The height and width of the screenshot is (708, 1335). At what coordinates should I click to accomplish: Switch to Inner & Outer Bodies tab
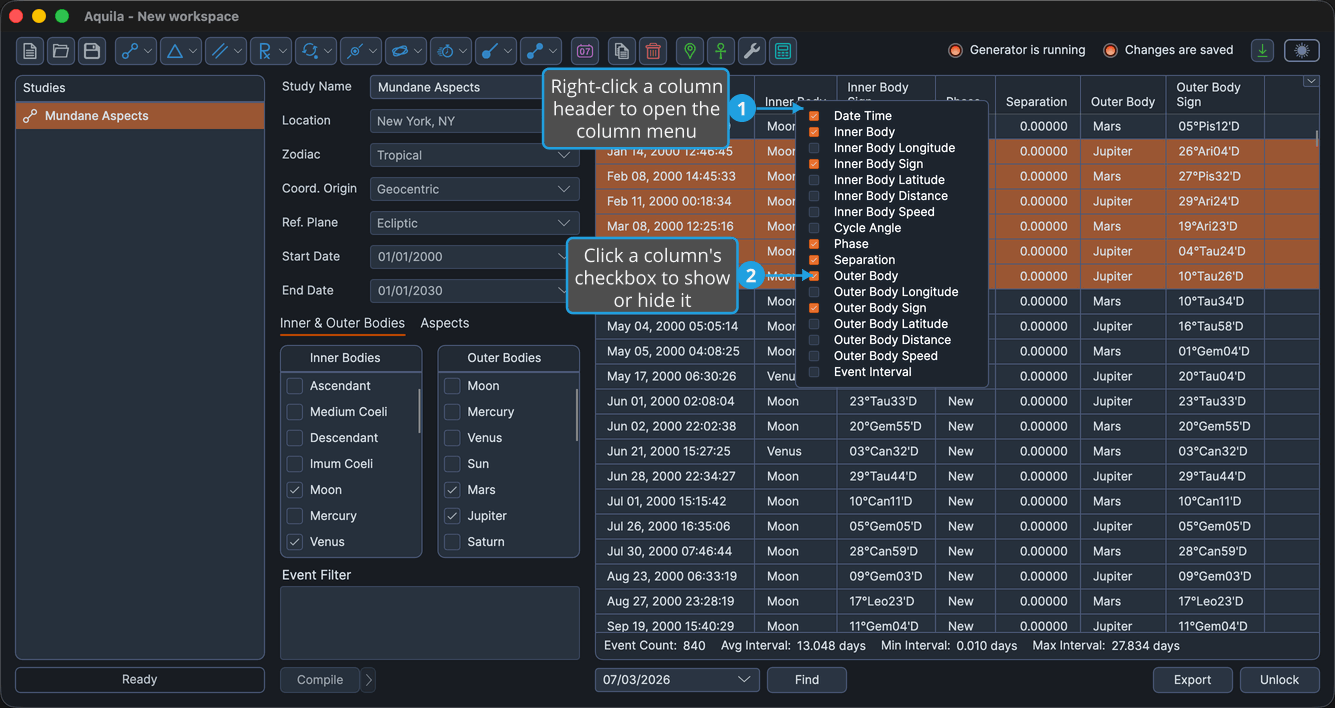click(342, 323)
